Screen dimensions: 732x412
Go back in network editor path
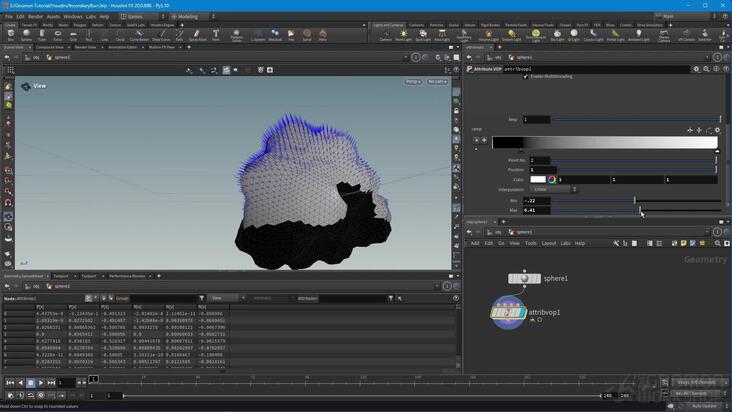pyautogui.click(x=469, y=232)
